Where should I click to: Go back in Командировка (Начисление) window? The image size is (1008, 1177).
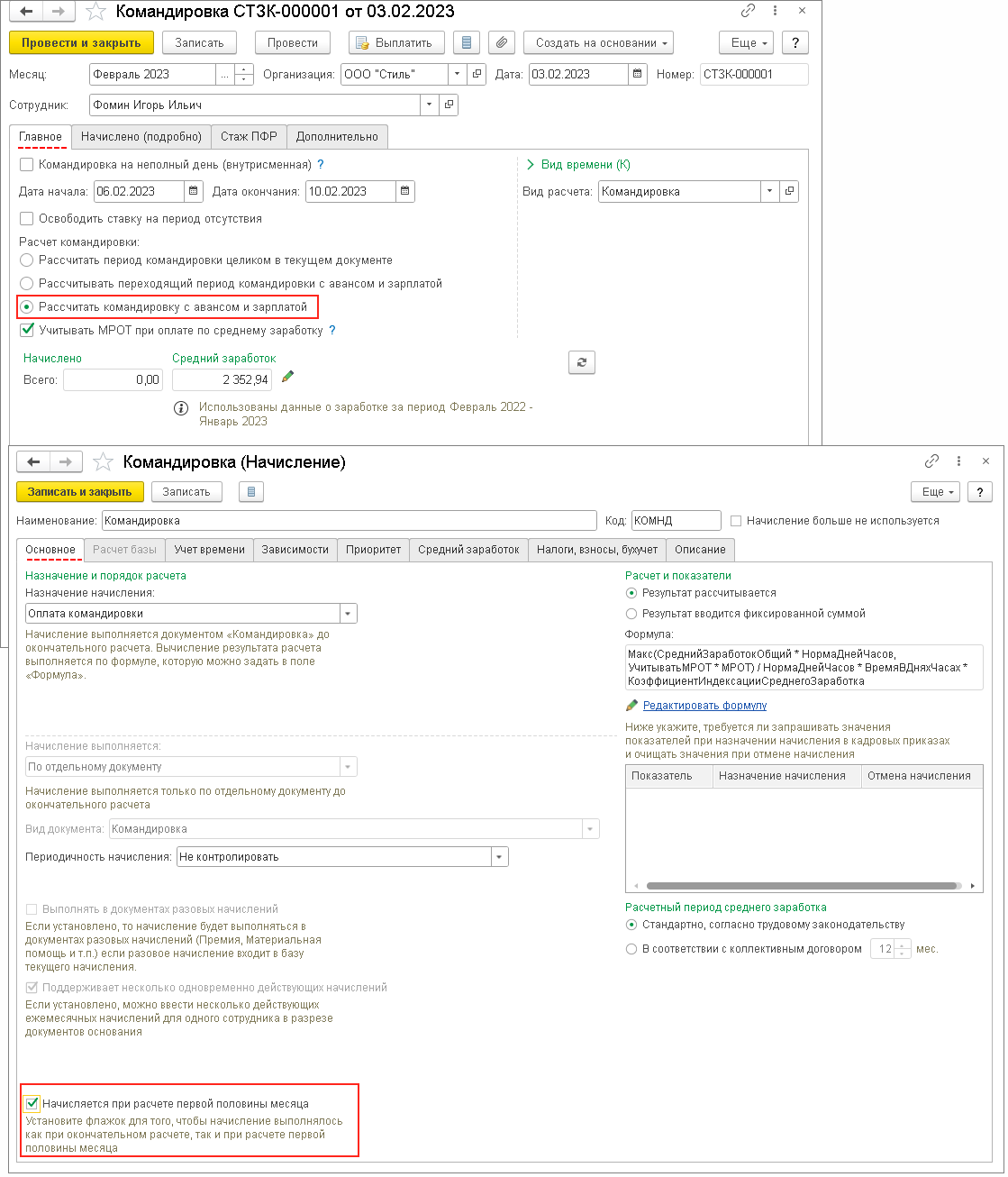[x=33, y=461]
